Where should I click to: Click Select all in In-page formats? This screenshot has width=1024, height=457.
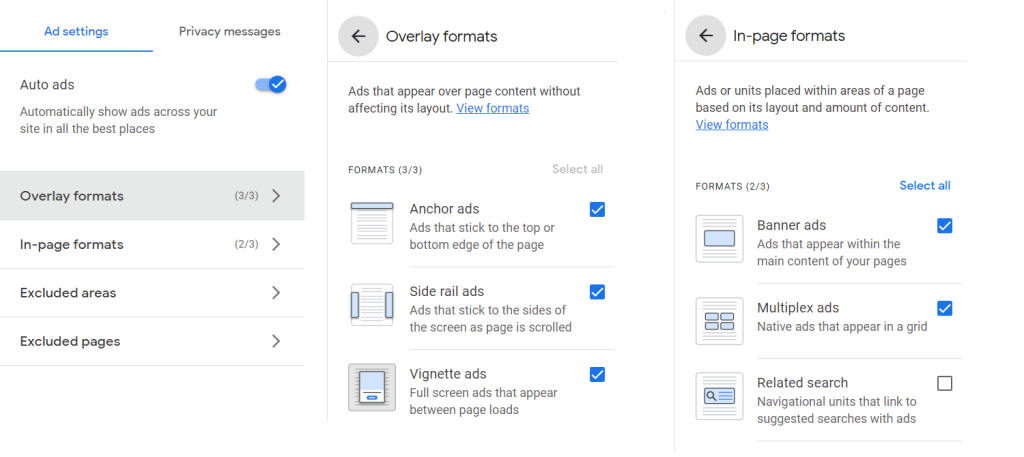pyautogui.click(x=925, y=185)
